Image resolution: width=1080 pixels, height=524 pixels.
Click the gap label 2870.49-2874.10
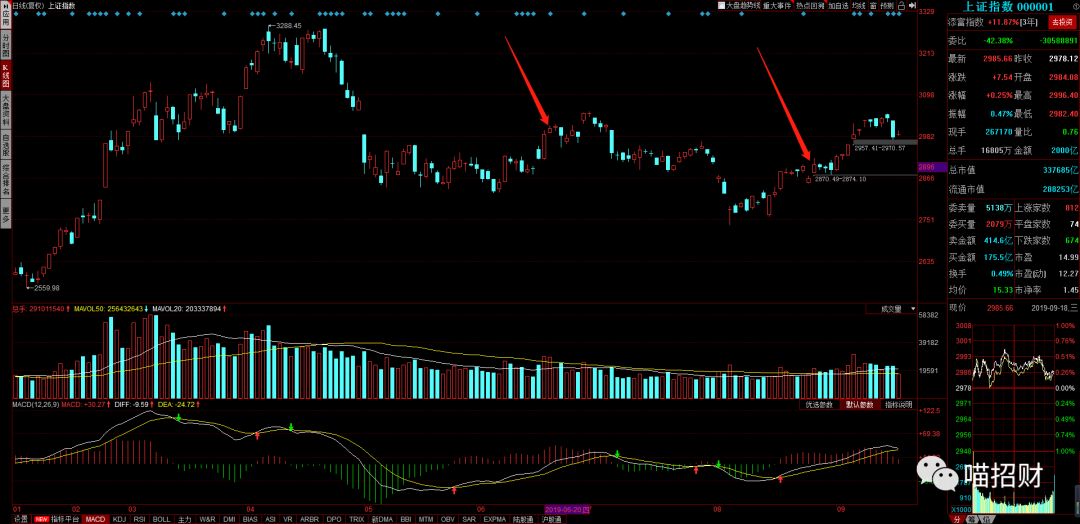click(x=838, y=179)
